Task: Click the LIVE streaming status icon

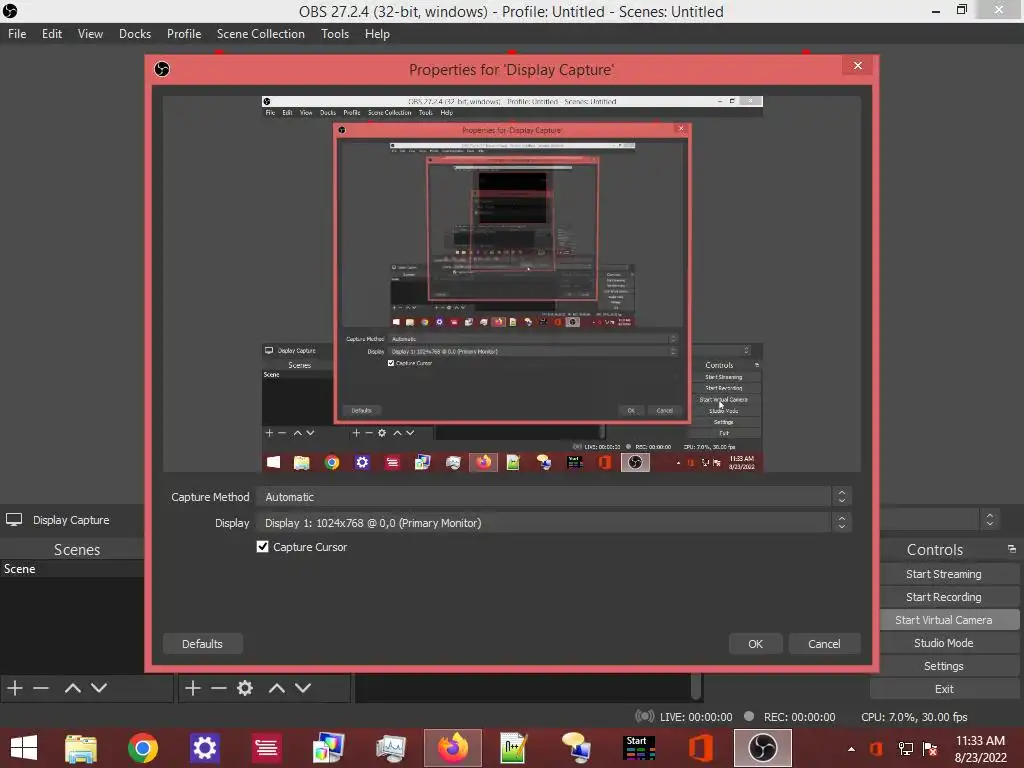Action: pyautogui.click(x=645, y=716)
